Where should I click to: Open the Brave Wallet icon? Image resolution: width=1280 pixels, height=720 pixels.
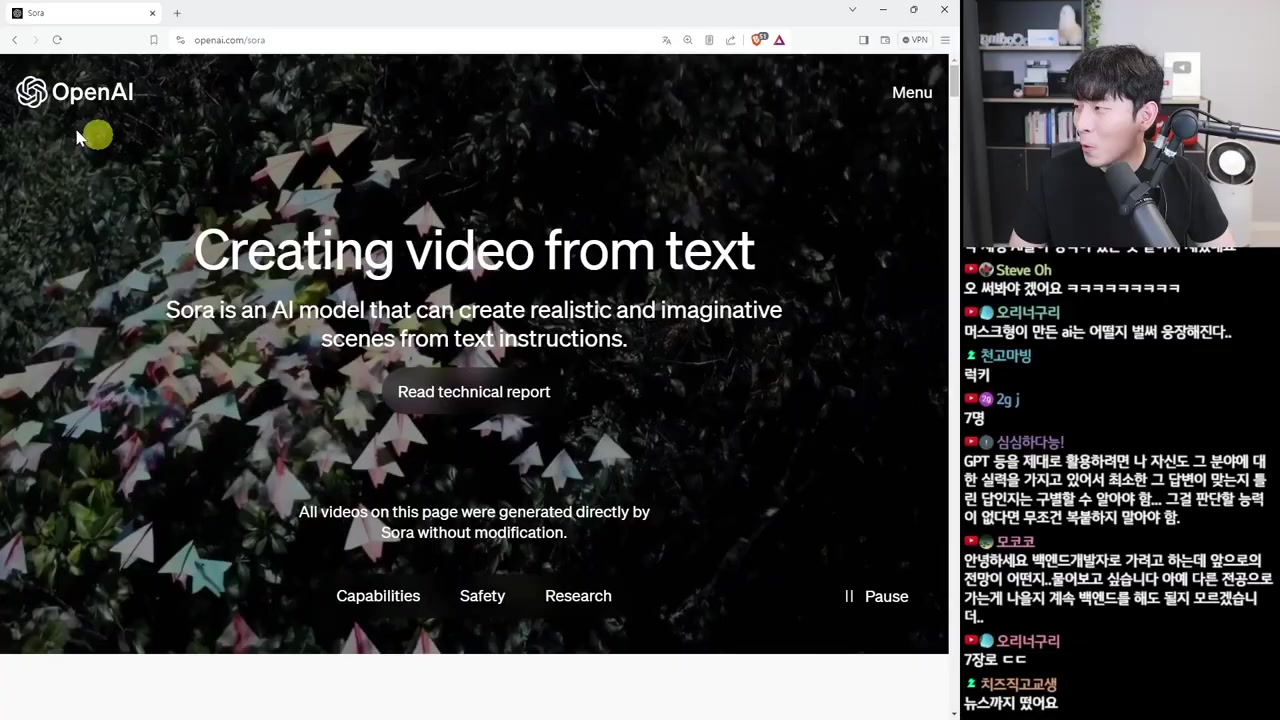pos(885,40)
